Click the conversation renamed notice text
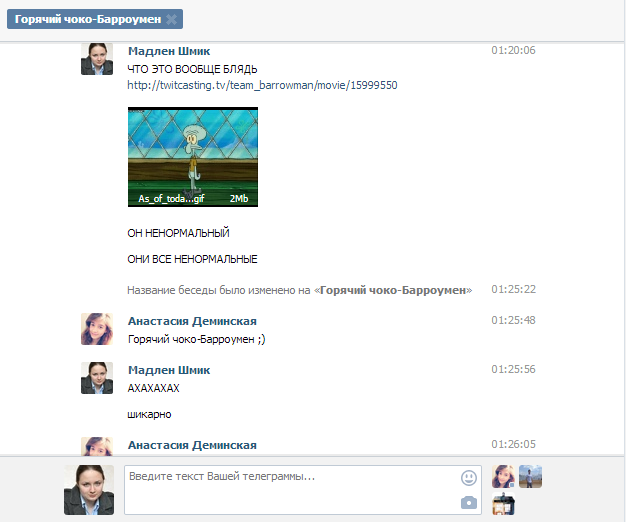 click(x=300, y=290)
